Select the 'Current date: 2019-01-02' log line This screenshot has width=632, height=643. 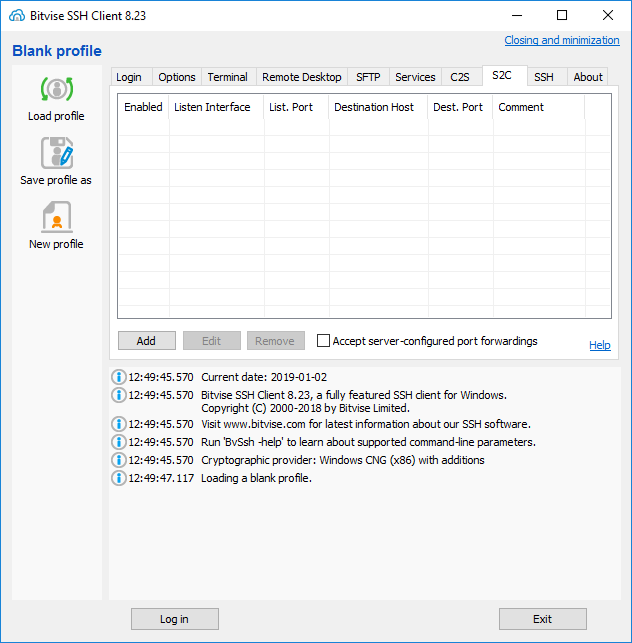click(x=264, y=377)
